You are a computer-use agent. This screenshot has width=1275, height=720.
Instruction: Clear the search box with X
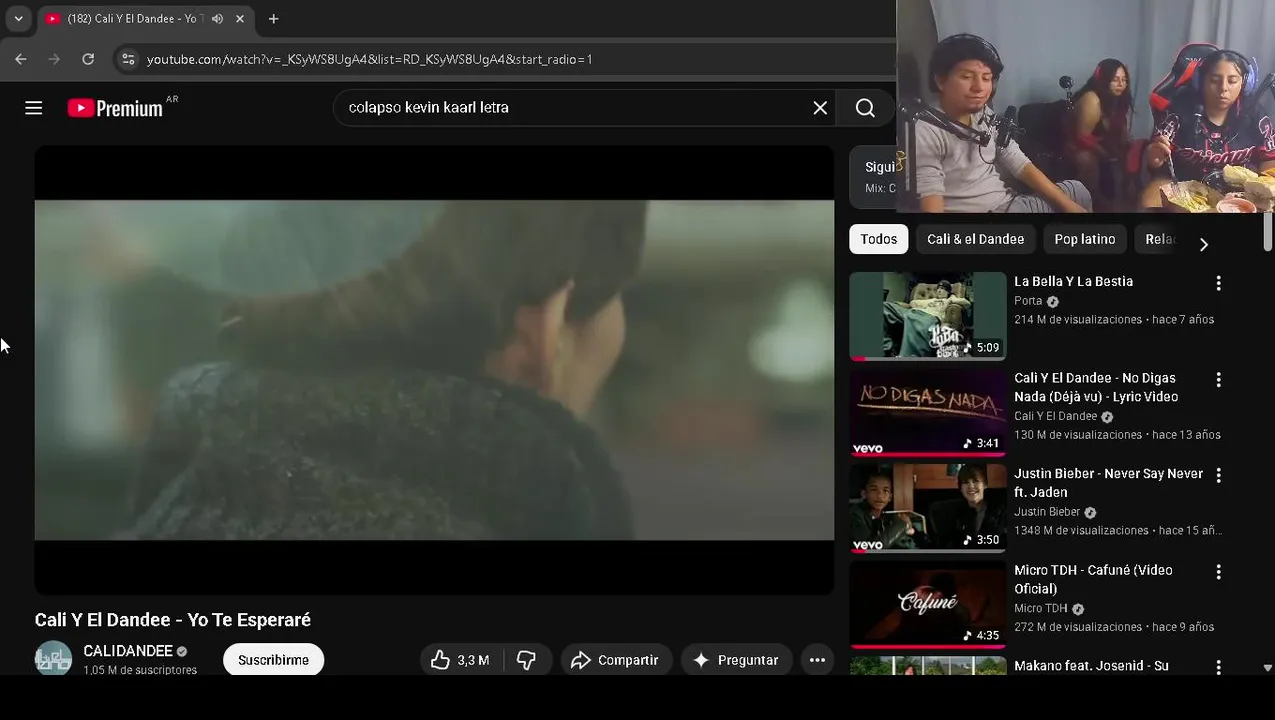tap(820, 108)
